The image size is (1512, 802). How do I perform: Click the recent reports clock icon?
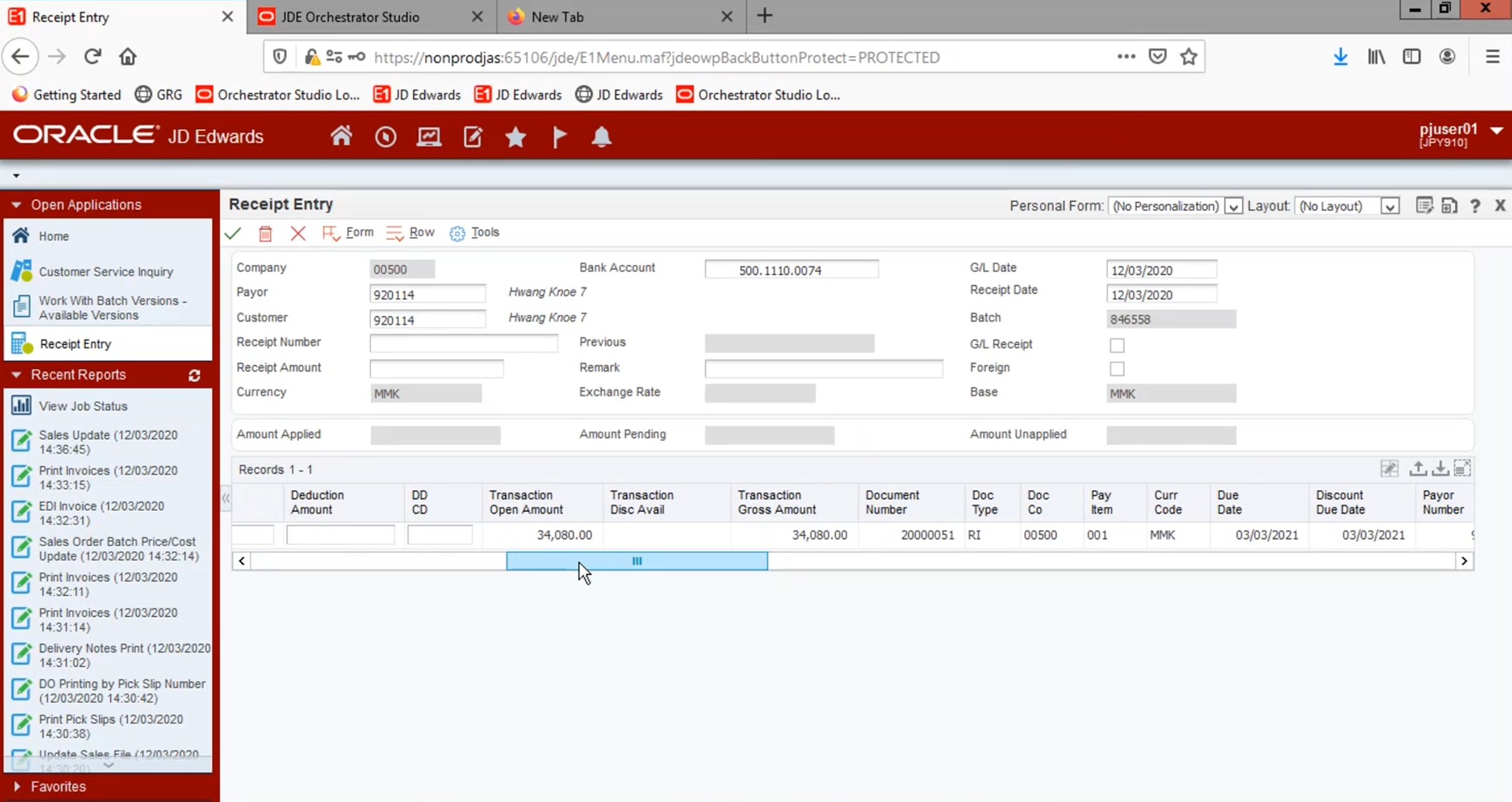[385, 137]
